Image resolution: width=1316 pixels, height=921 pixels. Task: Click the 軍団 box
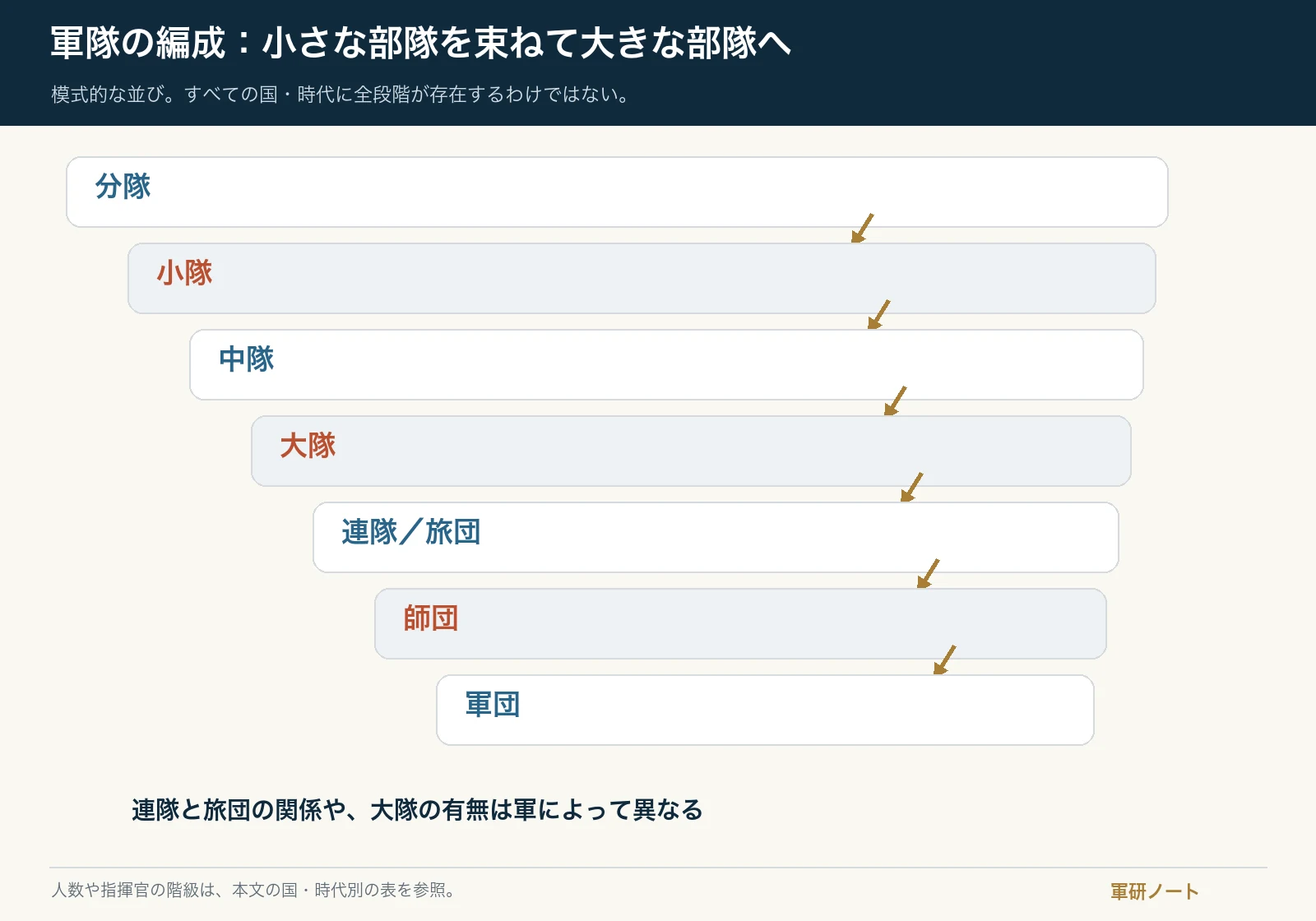pyautogui.click(x=765, y=710)
